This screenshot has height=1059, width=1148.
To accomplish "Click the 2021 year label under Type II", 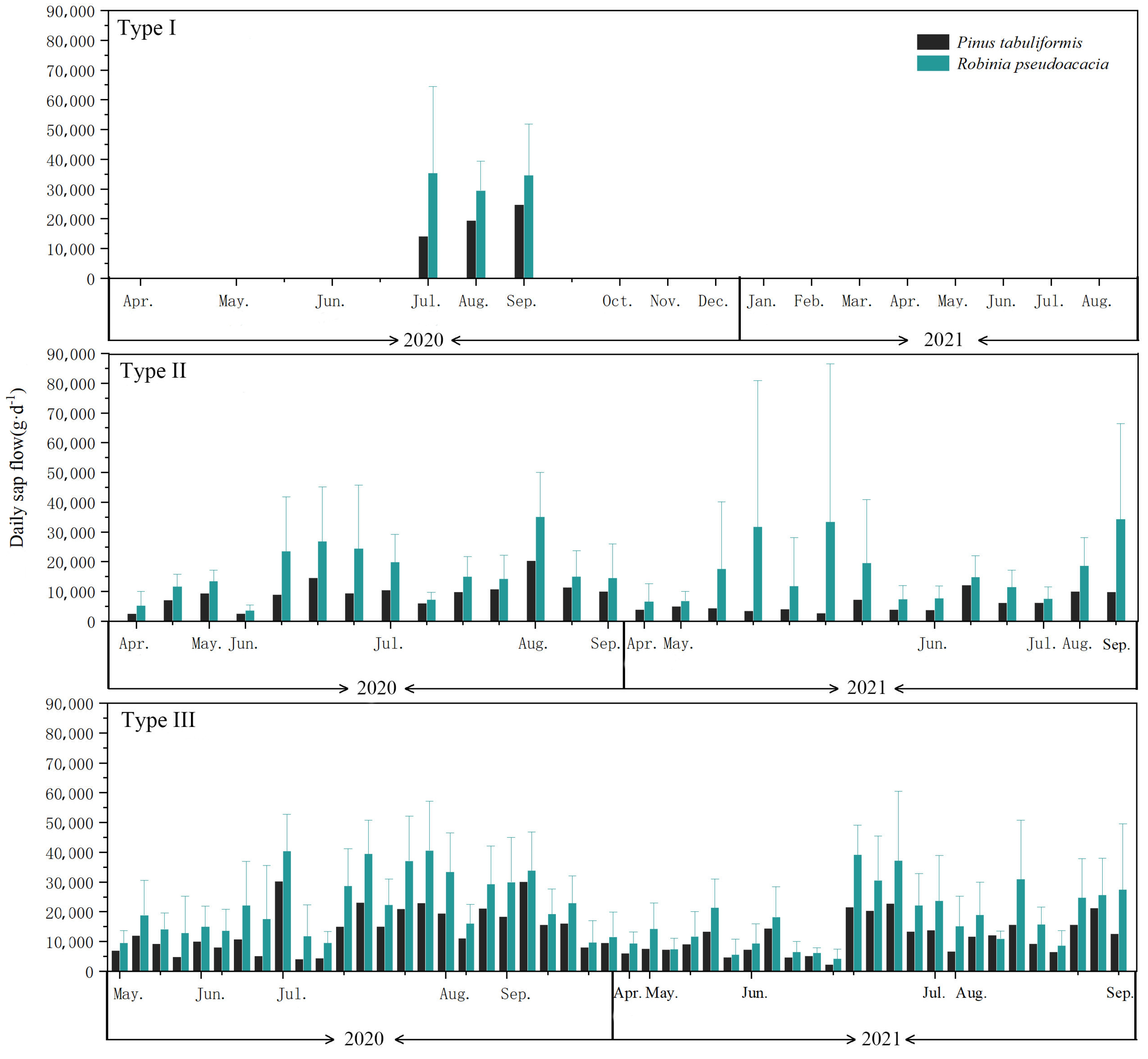I will [x=866, y=687].
